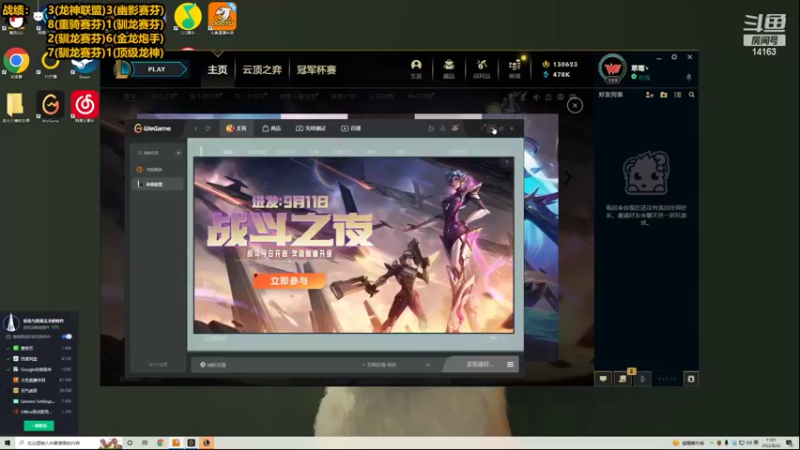Click the green one-key optimize button
This screenshot has height=450, width=800.
pos(39,426)
